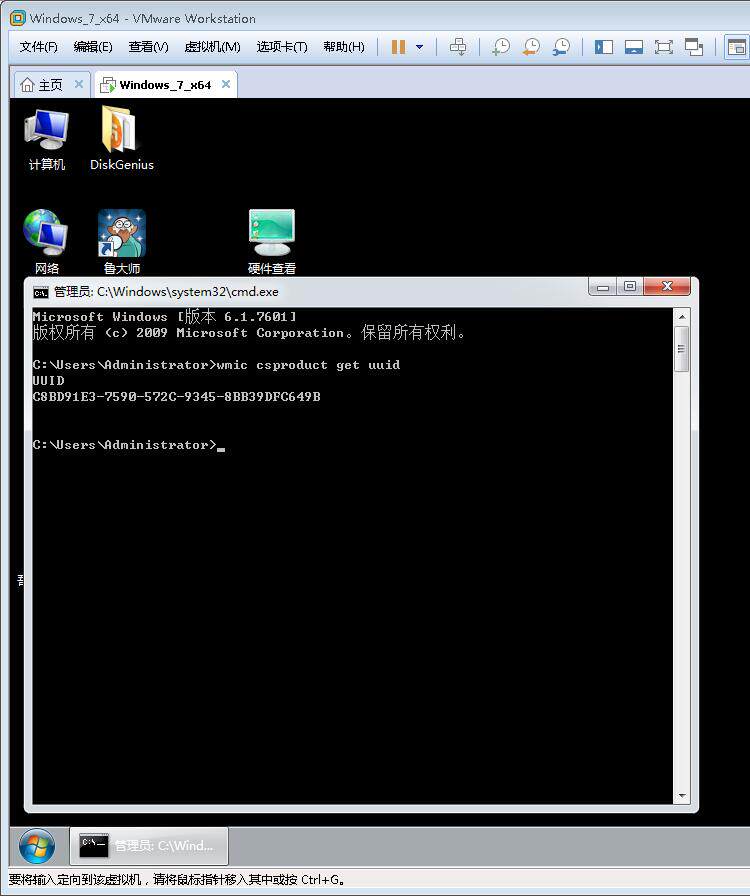Select the 硬件查看 desktop icon

click(272, 242)
